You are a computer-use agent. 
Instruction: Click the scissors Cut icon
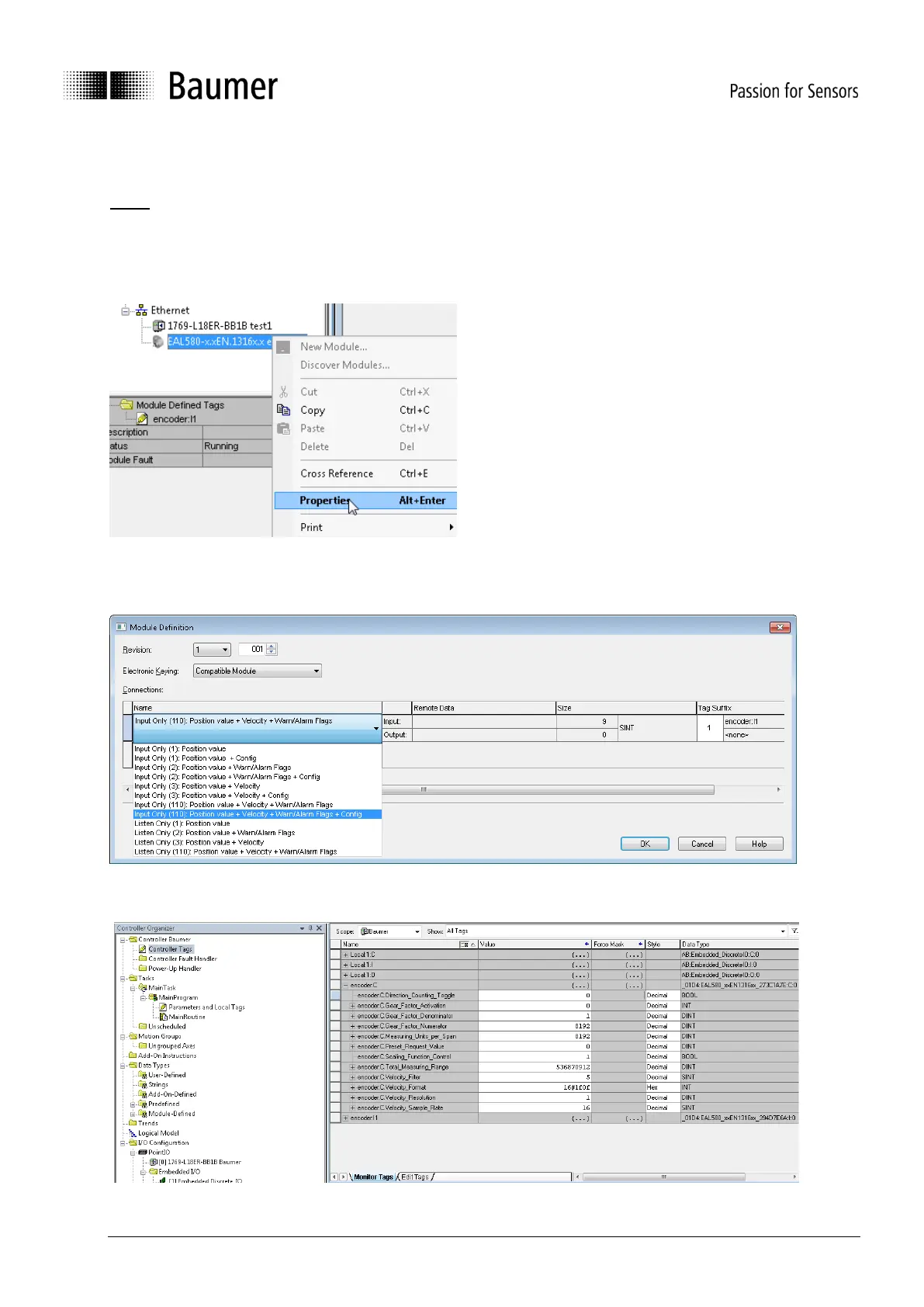point(284,392)
